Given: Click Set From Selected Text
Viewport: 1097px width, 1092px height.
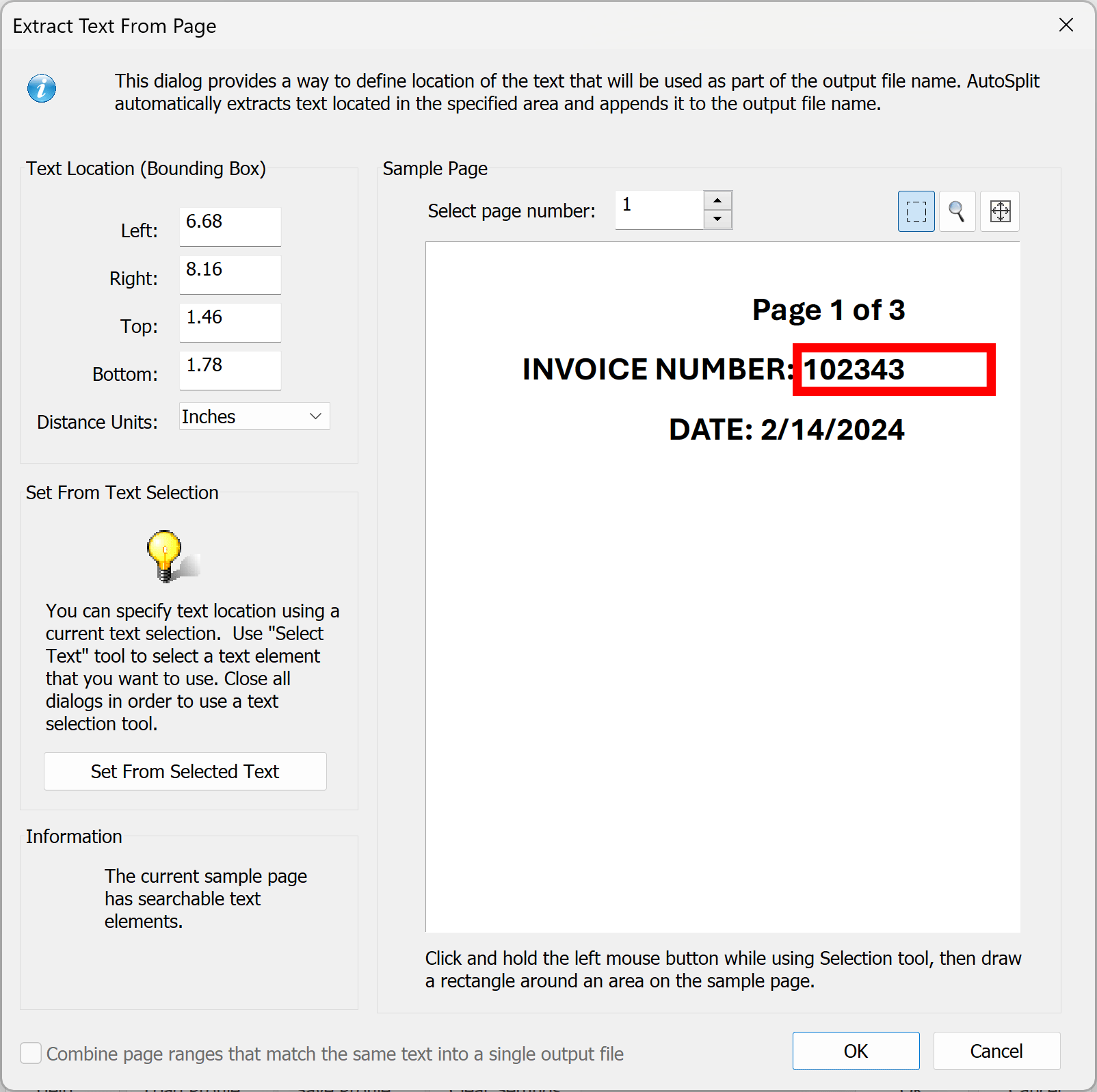Looking at the screenshot, I should (185, 771).
